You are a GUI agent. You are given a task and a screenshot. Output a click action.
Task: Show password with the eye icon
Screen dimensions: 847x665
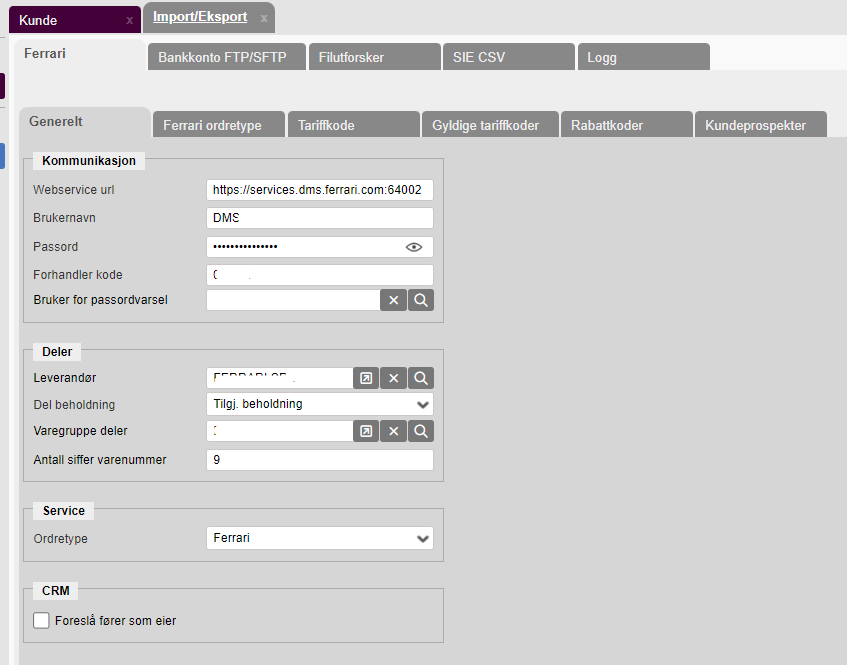pyautogui.click(x=414, y=247)
